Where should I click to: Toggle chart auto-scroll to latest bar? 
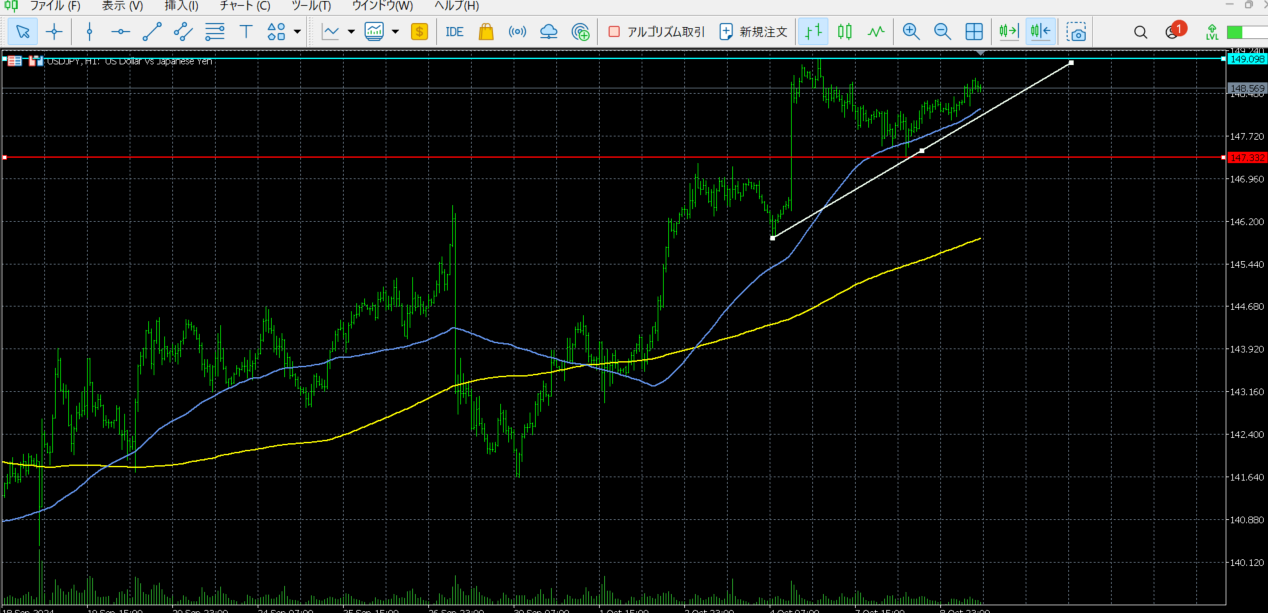click(1008, 31)
